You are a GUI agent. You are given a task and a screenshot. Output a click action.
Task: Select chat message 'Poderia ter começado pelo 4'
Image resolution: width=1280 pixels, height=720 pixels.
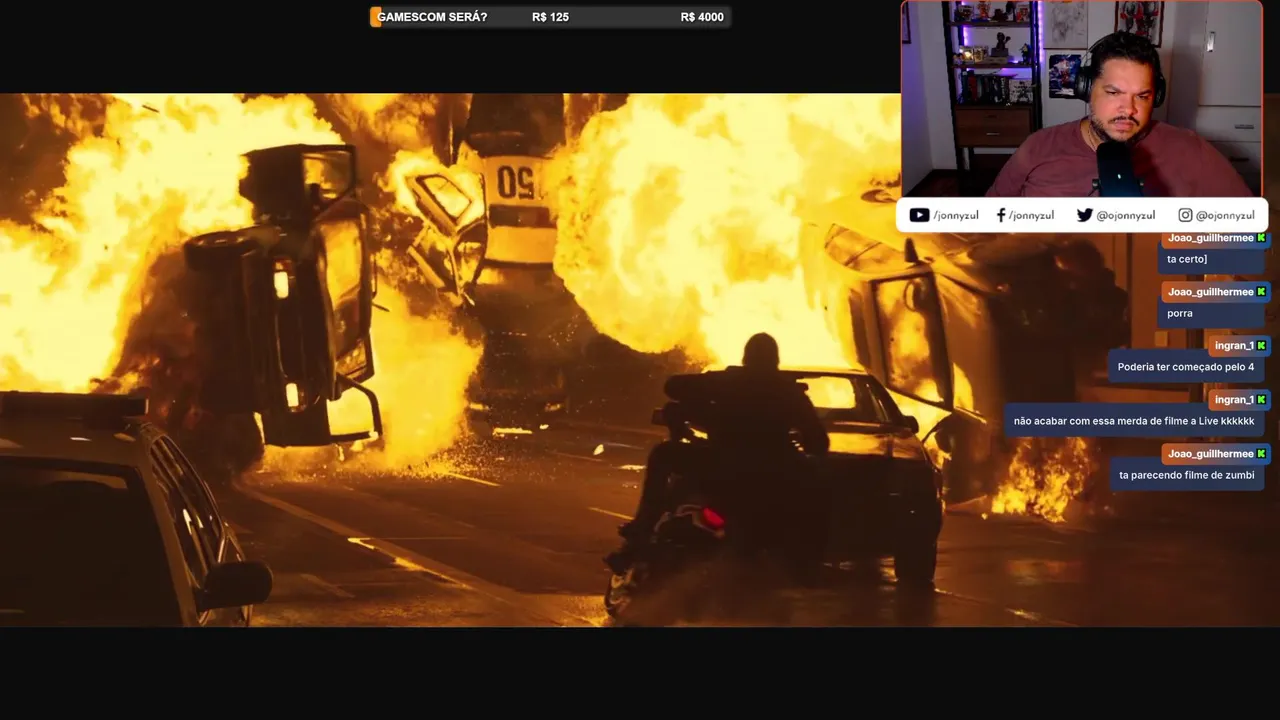pyautogui.click(x=1186, y=367)
